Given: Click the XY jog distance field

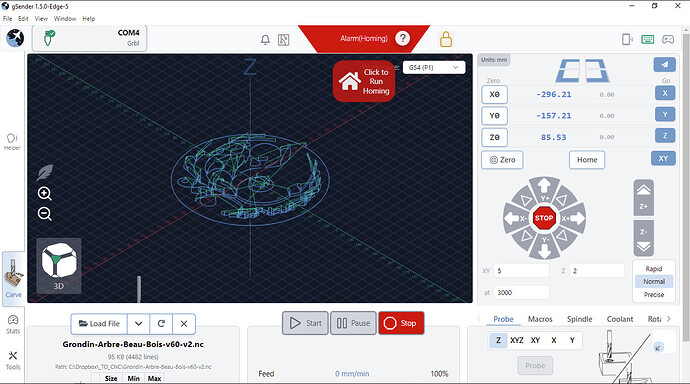Looking at the screenshot, I should coord(521,271).
